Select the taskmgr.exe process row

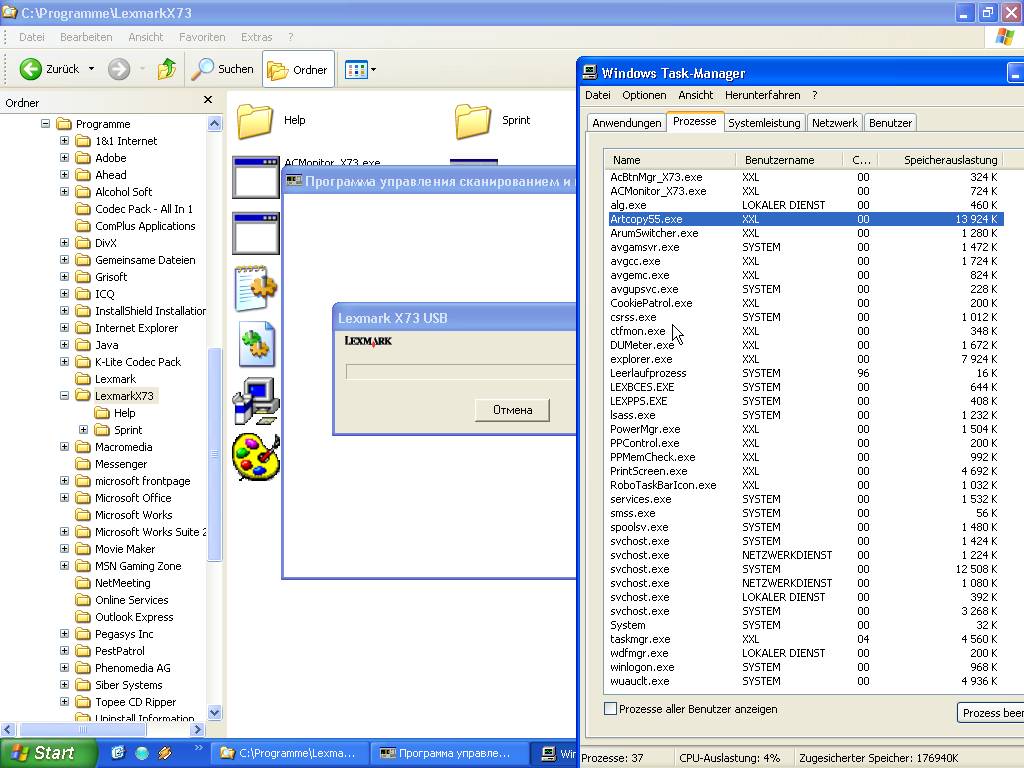pos(804,639)
